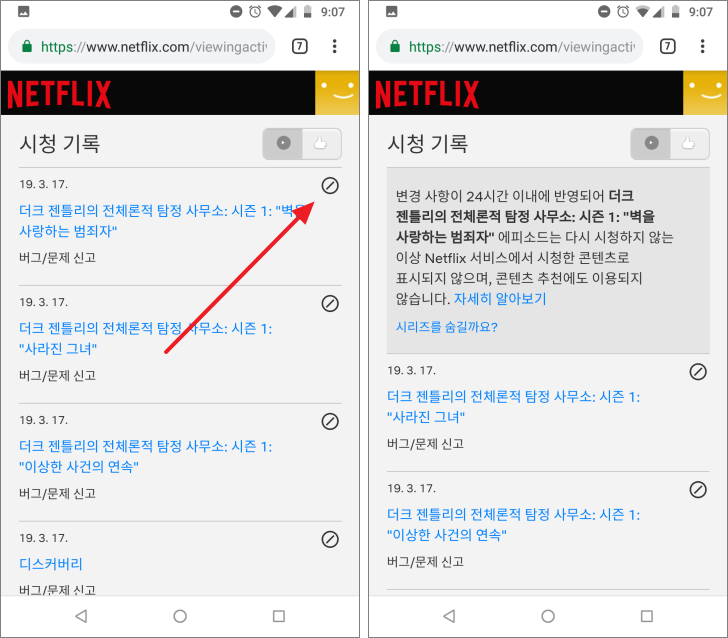
Task: Tap the secure lock icon in right screen
Action: tap(395, 46)
